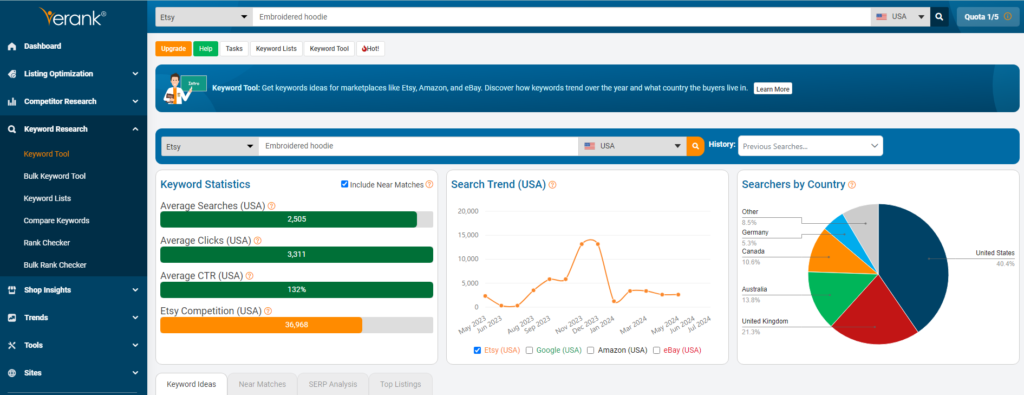Expand the Competitor Research menu
This screenshot has height=395, width=1024.
(135, 102)
